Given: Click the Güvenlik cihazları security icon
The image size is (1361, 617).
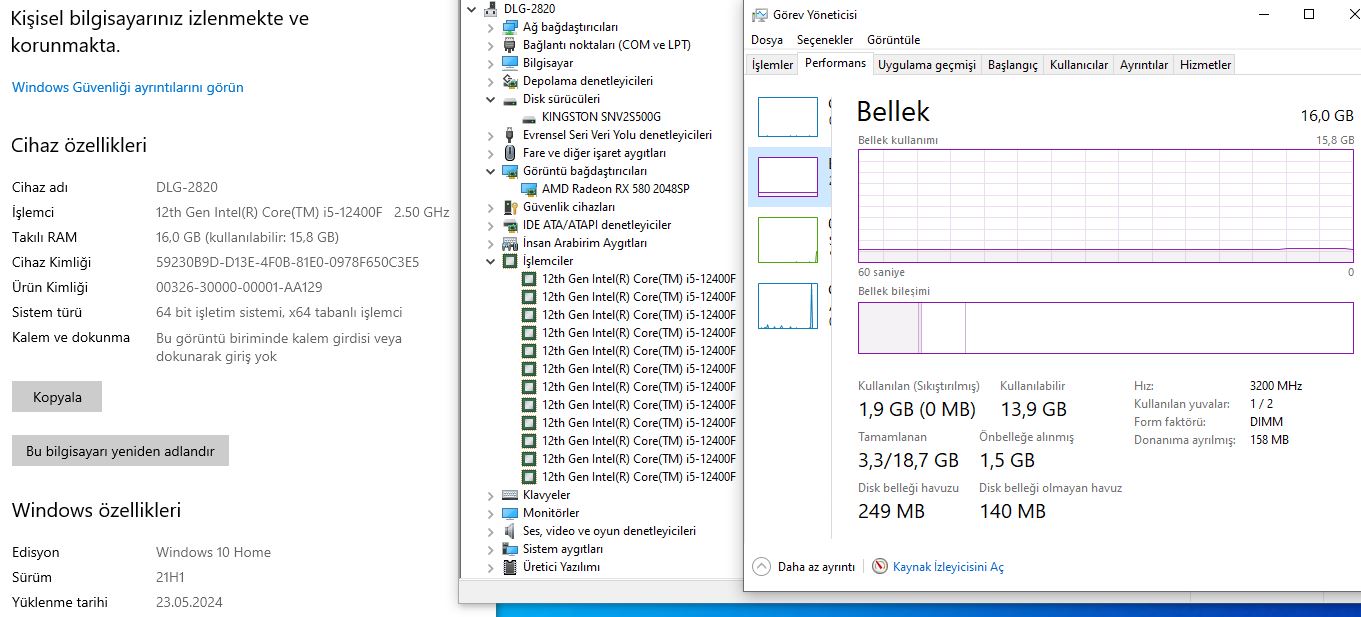Looking at the screenshot, I should (x=510, y=207).
